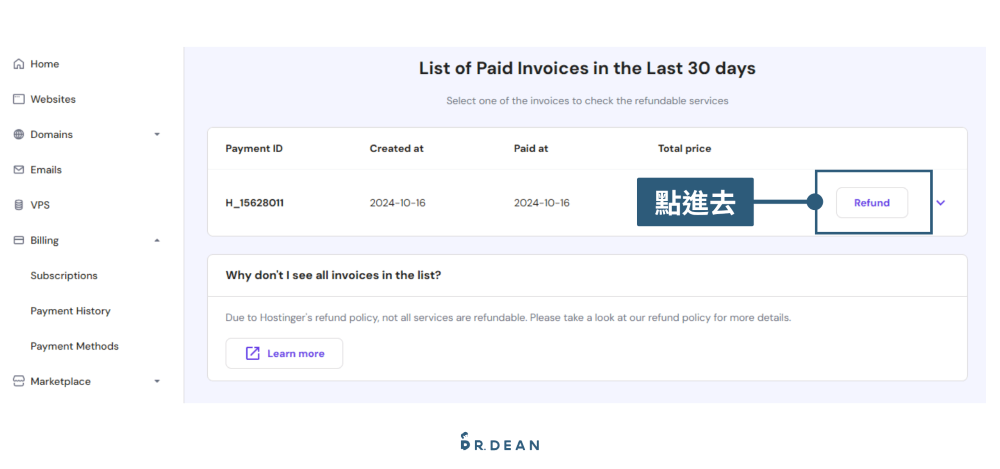The height and width of the screenshot is (469, 1000).
Task: Click the VPS server icon
Action: 18,205
